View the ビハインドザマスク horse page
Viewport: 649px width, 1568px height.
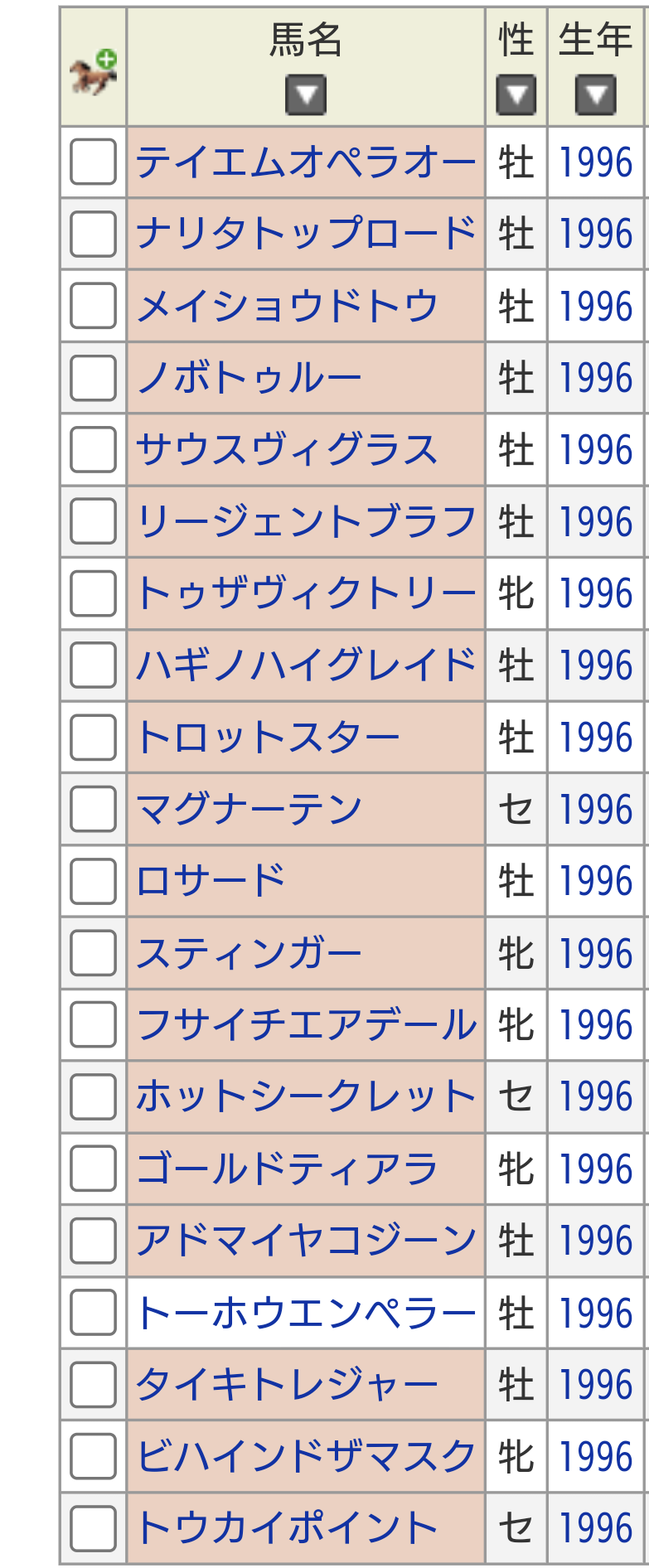[x=306, y=1456]
